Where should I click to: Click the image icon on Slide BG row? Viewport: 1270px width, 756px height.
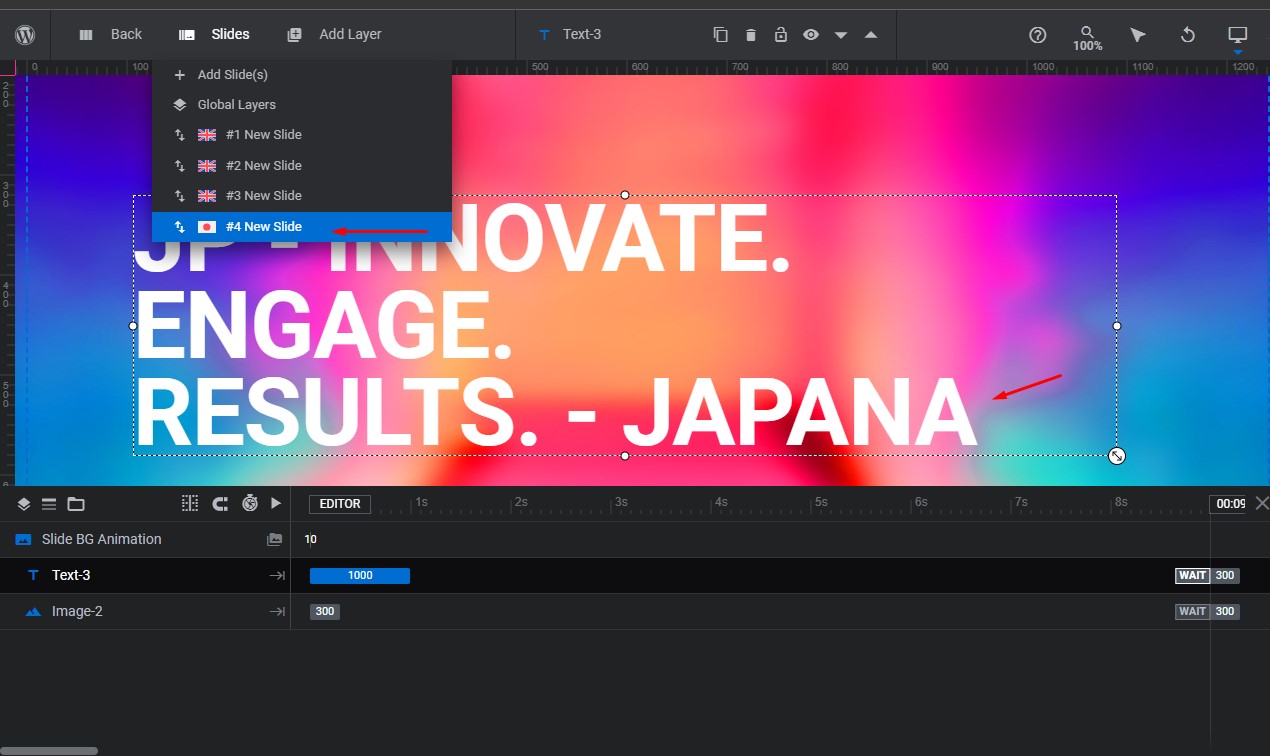click(x=274, y=539)
